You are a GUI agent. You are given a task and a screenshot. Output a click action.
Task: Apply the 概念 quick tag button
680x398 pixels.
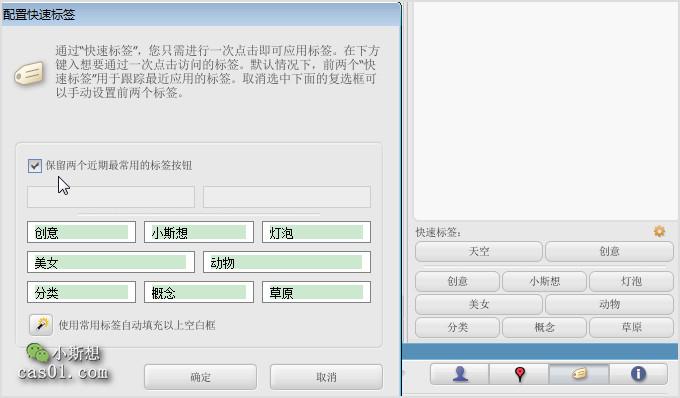544,327
